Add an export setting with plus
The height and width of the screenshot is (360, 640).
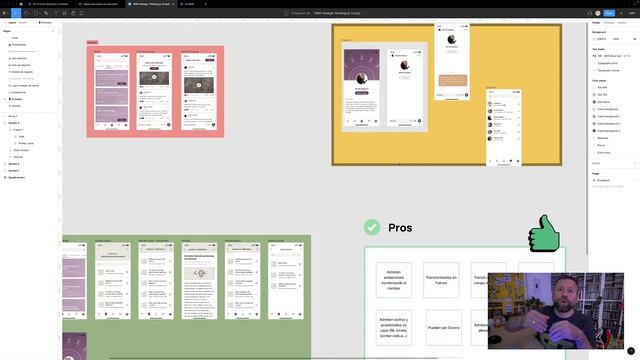635,163
